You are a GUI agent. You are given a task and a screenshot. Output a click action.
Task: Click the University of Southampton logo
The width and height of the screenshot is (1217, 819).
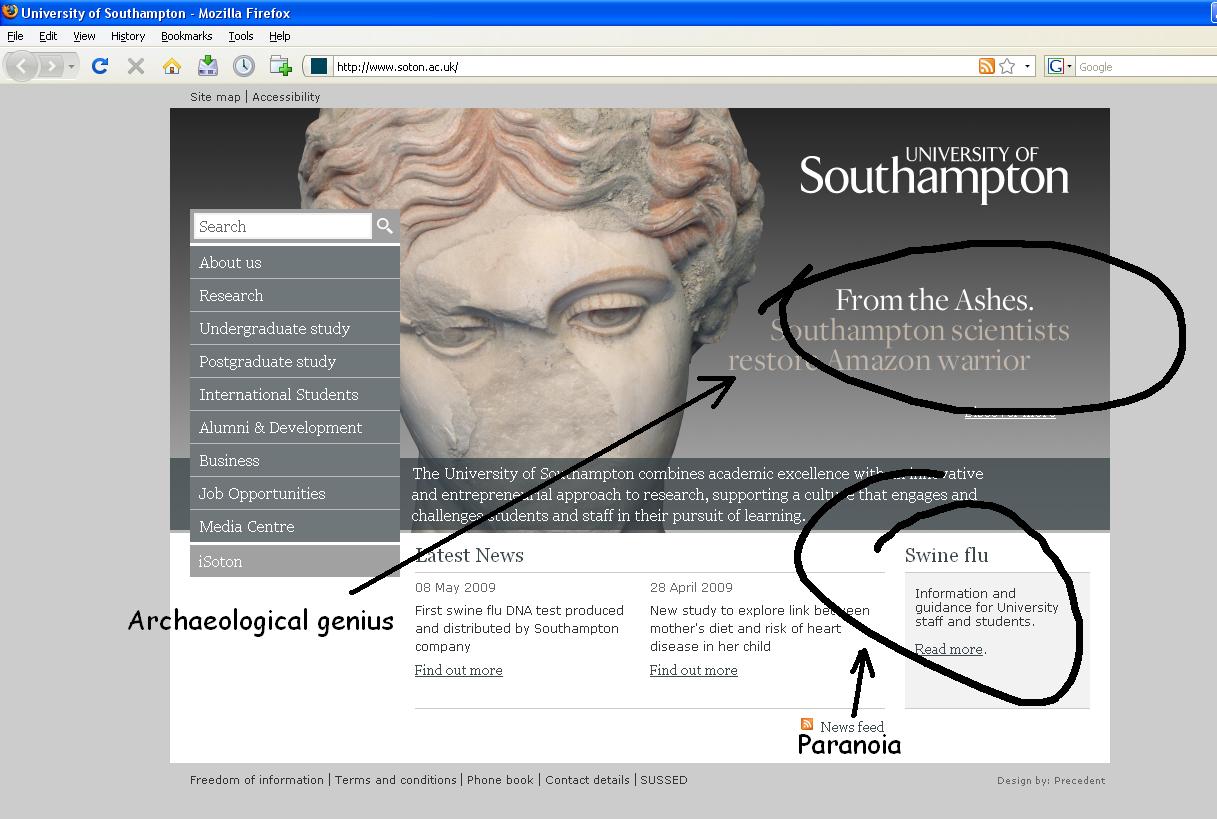(x=934, y=174)
